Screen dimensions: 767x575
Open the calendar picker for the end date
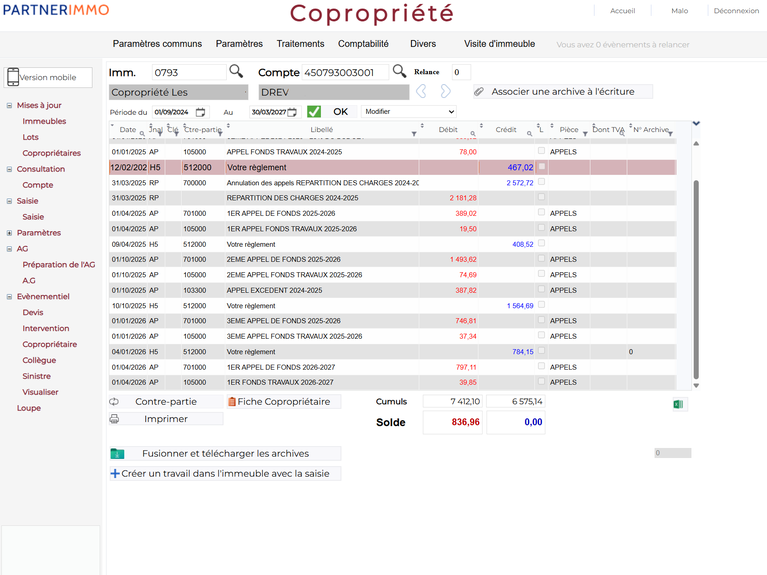coord(294,112)
